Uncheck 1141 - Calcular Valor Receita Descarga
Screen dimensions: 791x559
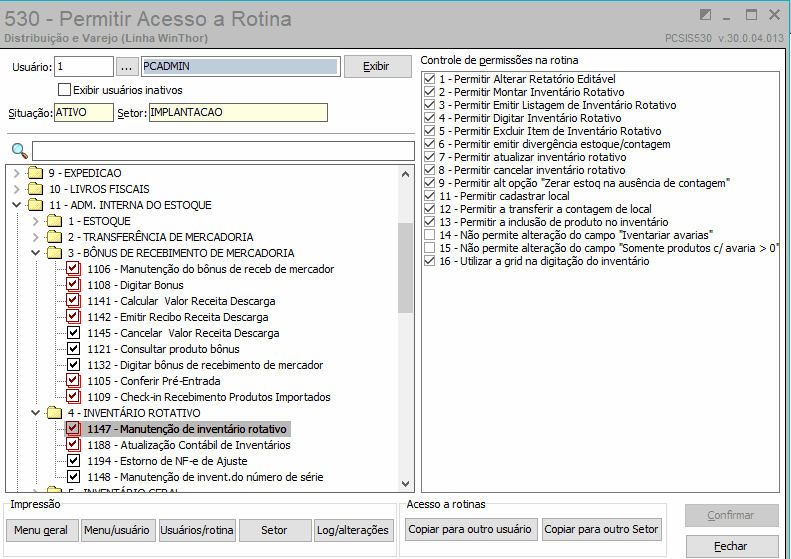[x=73, y=301]
